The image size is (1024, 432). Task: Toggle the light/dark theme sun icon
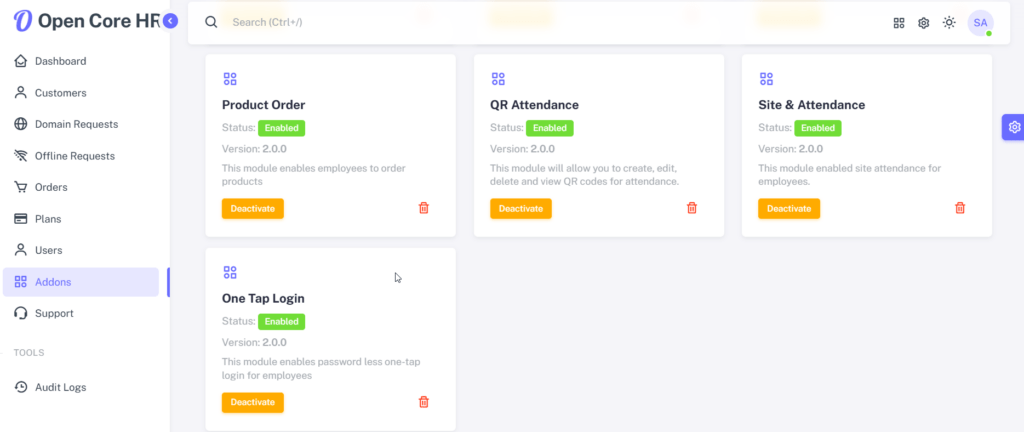point(949,23)
